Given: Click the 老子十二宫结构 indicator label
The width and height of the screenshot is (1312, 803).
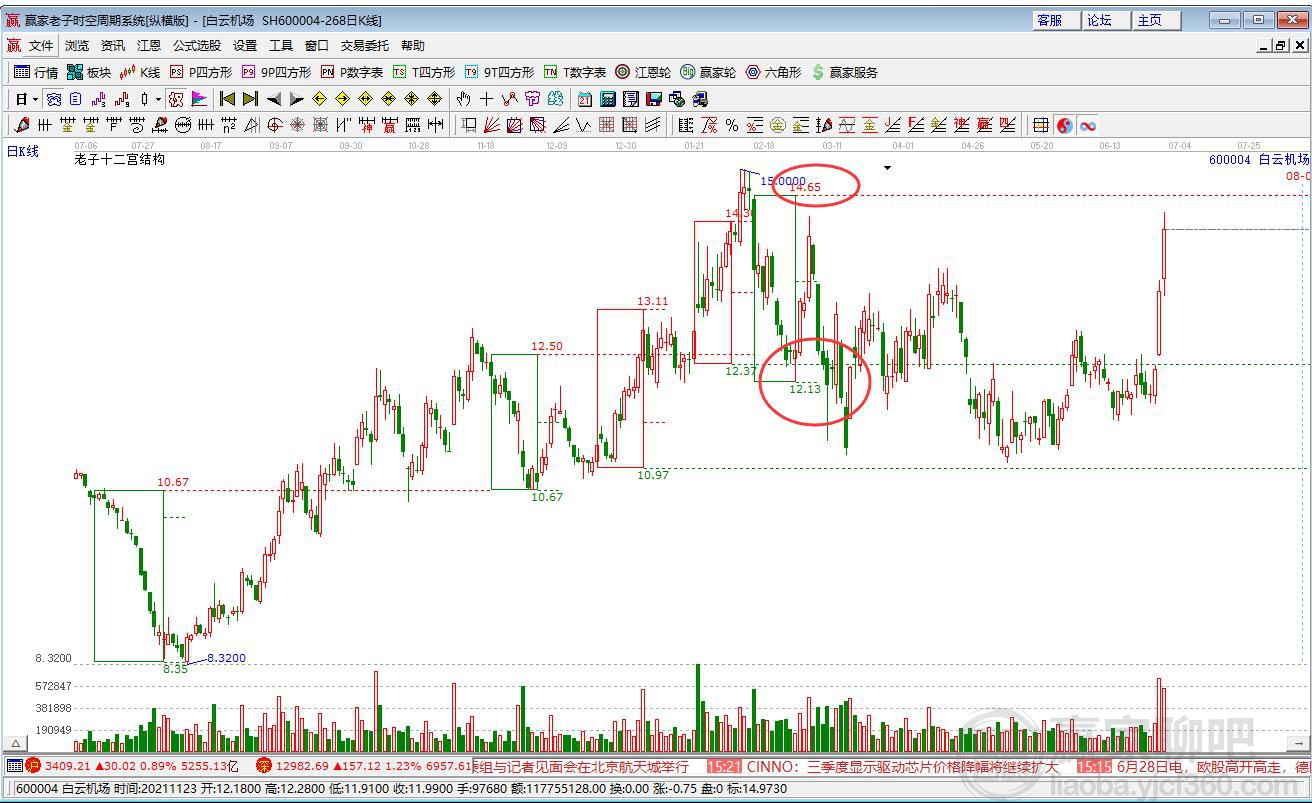Looking at the screenshot, I should click(x=120, y=159).
